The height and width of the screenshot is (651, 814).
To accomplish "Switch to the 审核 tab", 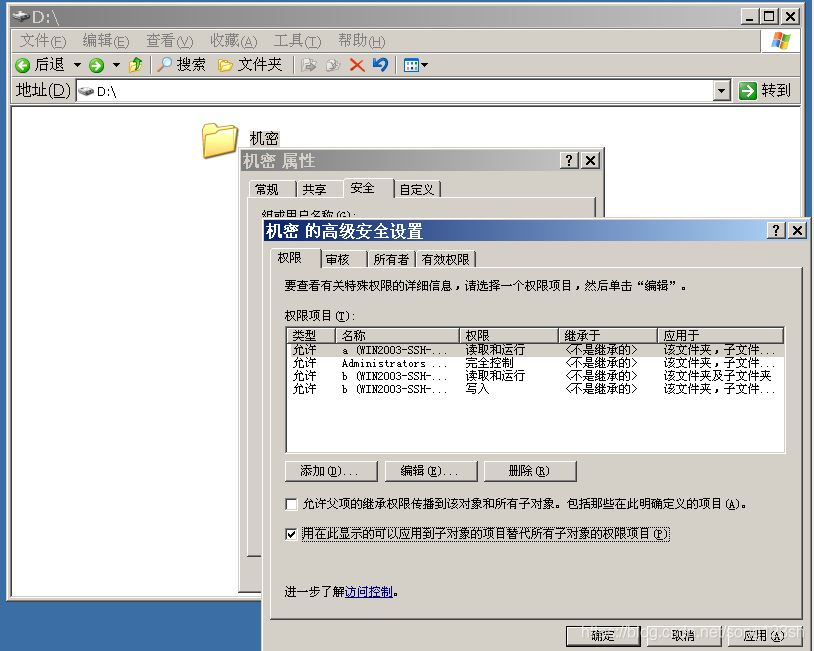I will (343, 259).
